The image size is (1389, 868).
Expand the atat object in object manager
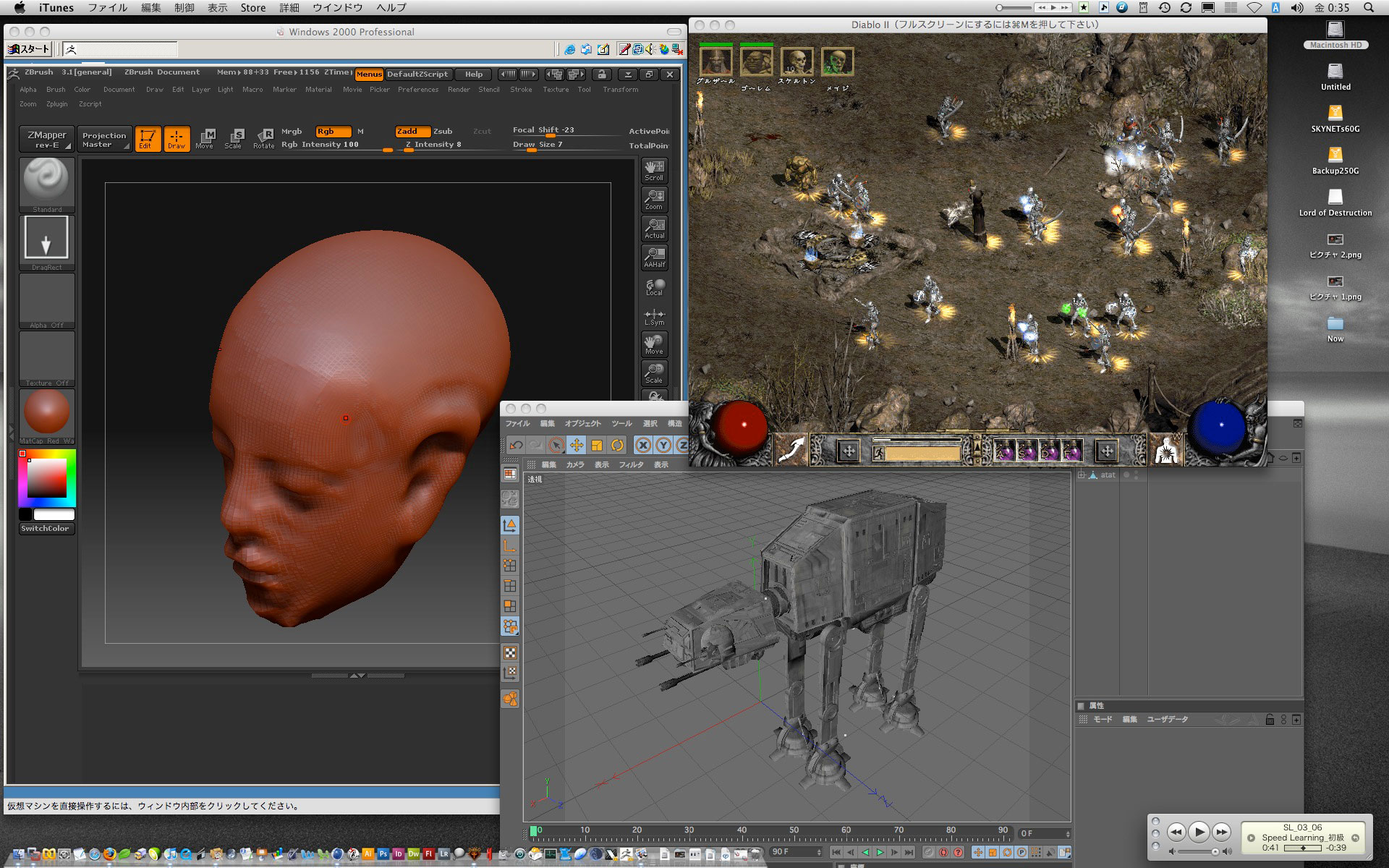1082,475
